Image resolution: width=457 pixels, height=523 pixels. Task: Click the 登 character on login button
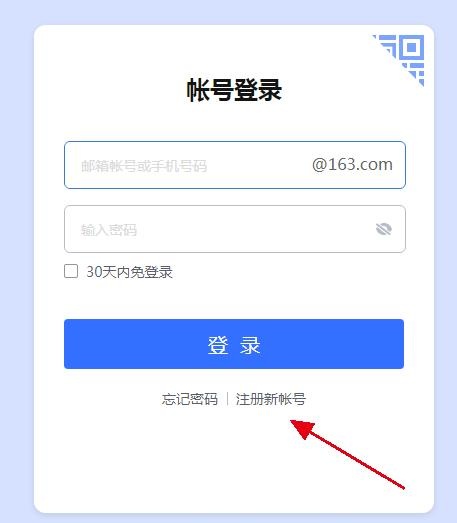[218, 345]
